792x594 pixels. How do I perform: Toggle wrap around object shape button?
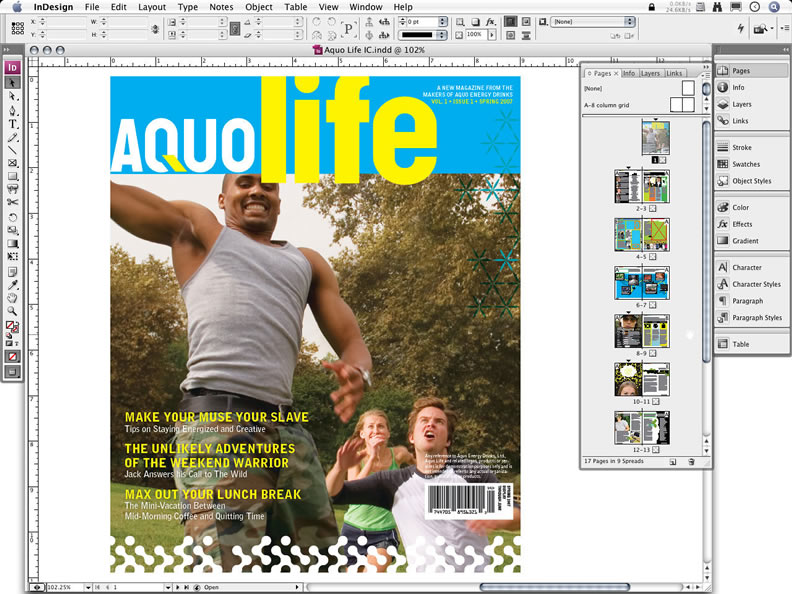point(511,35)
